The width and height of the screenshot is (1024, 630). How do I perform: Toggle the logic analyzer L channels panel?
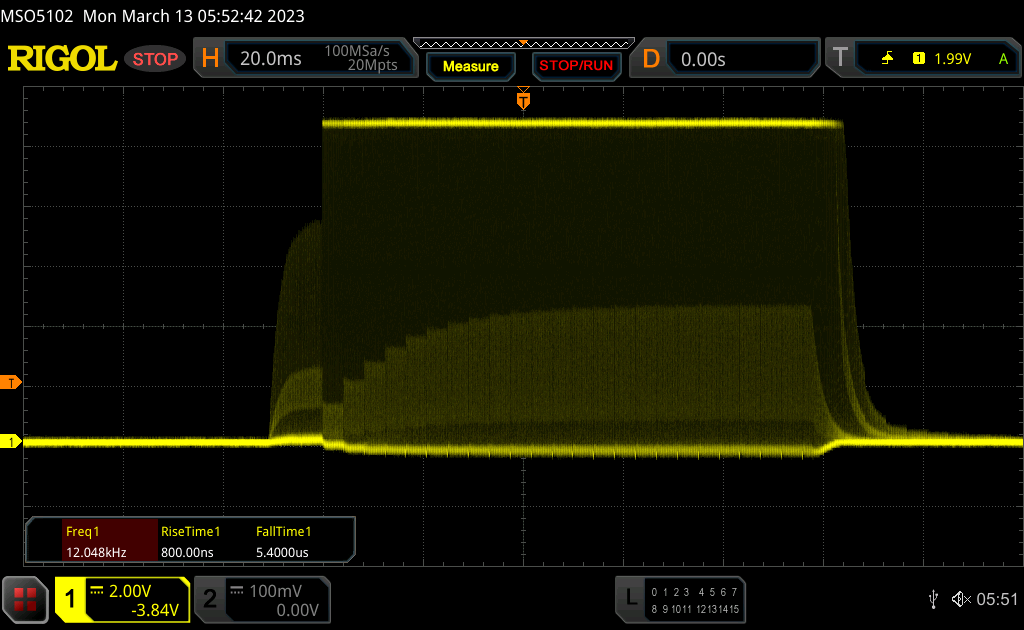click(680, 599)
